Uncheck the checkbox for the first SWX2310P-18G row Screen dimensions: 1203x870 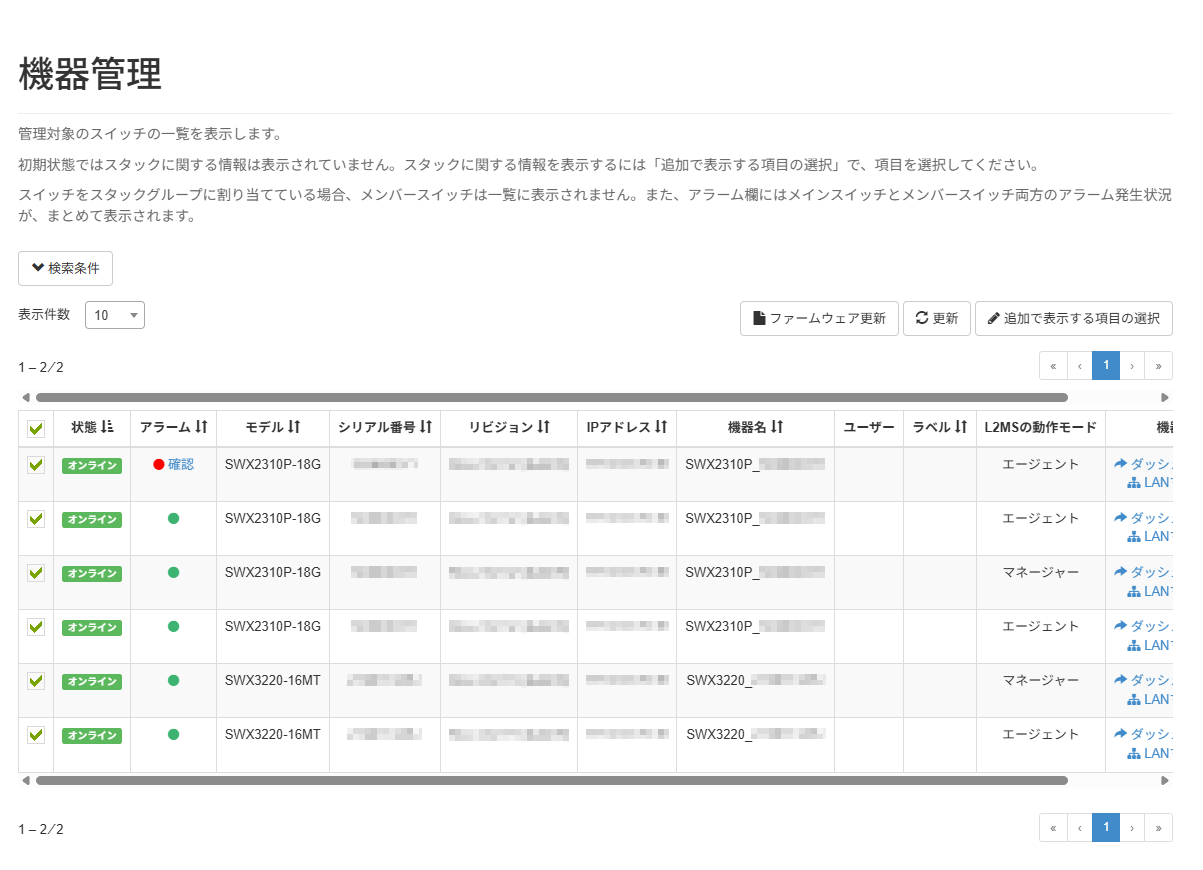pos(35,465)
